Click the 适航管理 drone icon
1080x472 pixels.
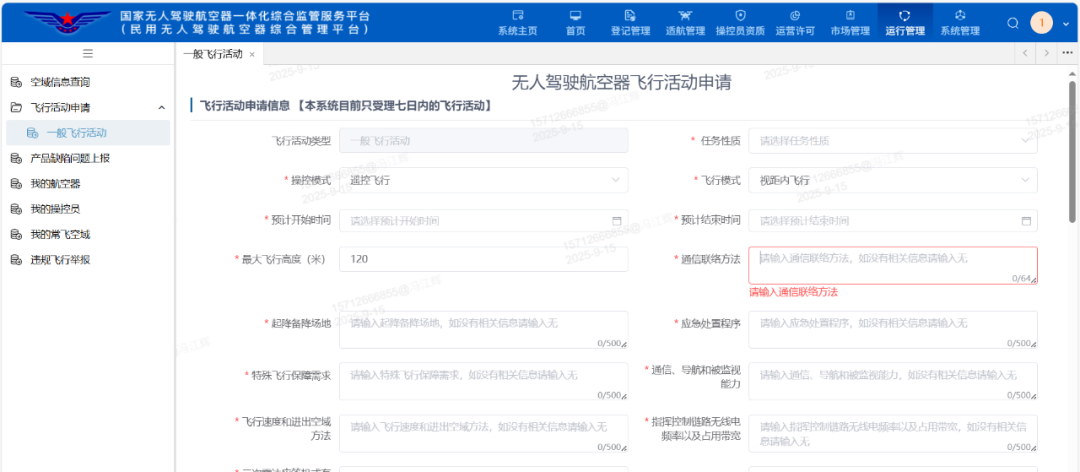tap(685, 15)
